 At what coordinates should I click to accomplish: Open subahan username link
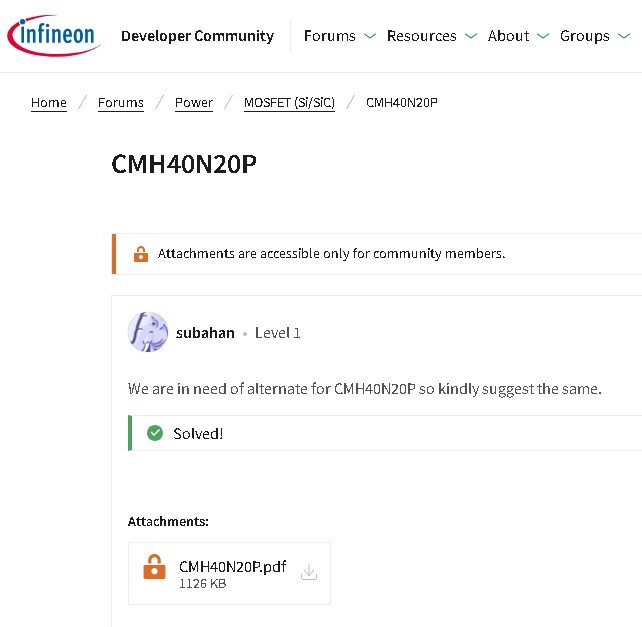(x=205, y=333)
